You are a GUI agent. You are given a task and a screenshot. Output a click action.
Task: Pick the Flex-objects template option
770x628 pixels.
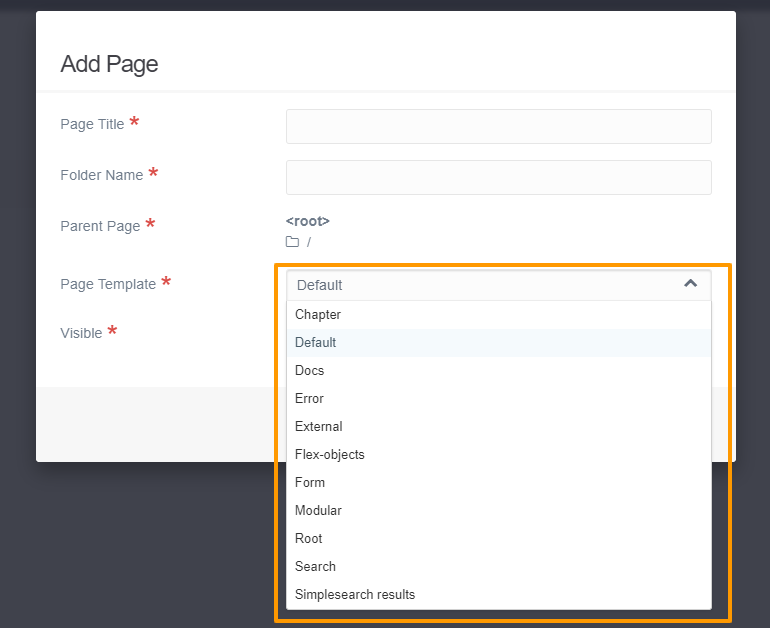498,455
